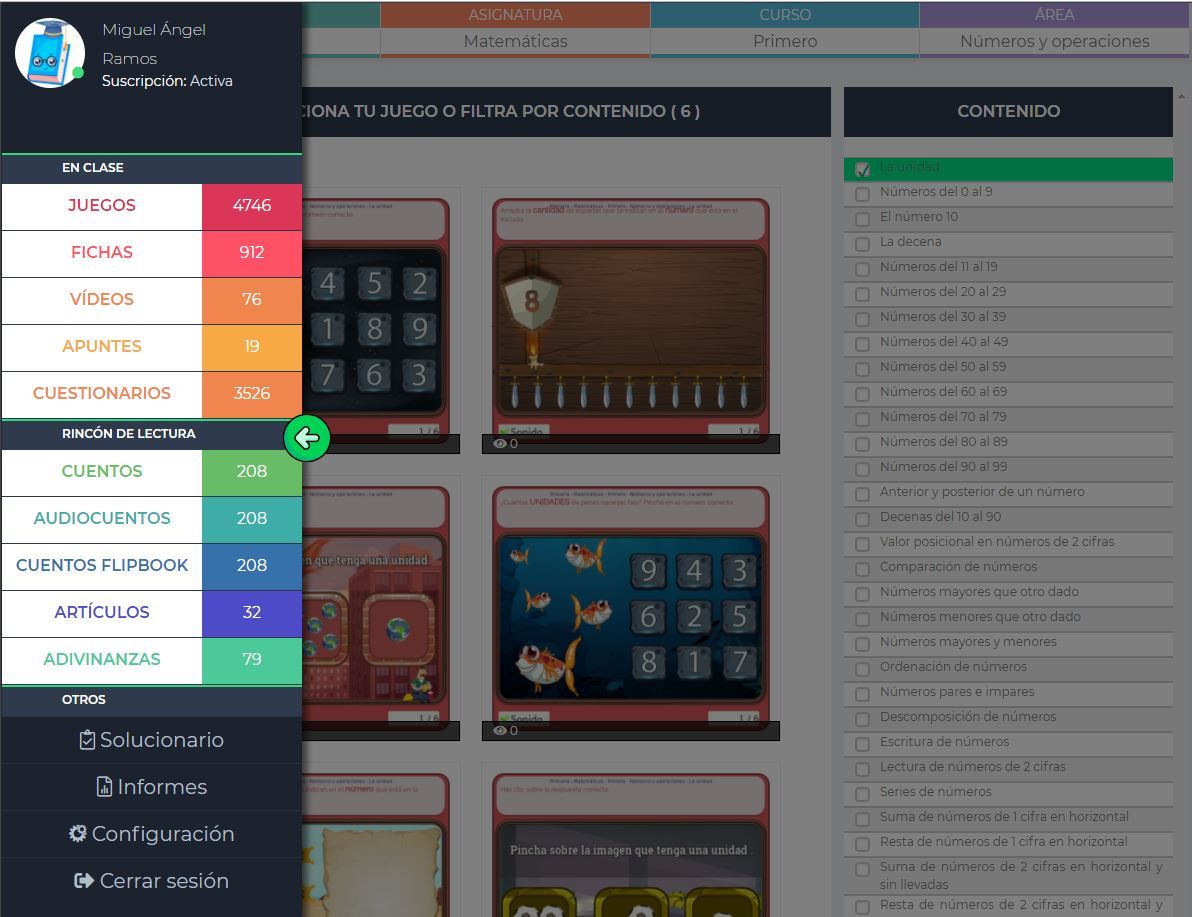Check Comparación de números
Image resolution: width=1192 pixels, height=917 pixels.
point(862,570)
